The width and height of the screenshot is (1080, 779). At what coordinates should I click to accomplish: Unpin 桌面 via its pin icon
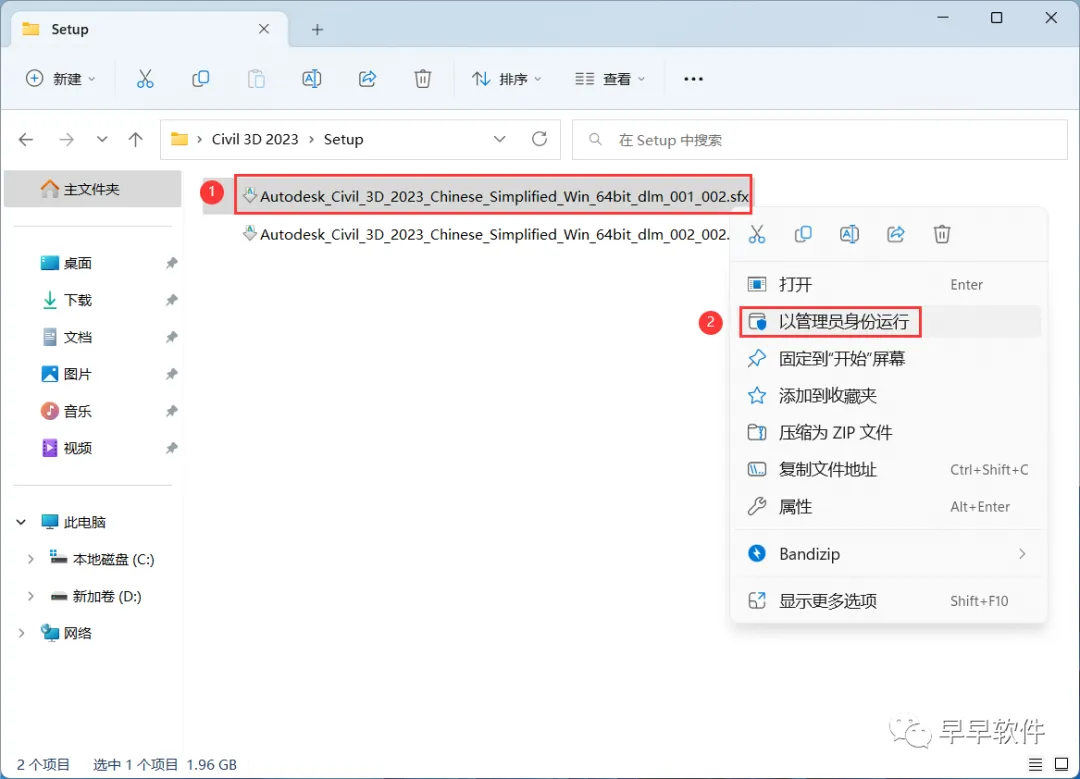click(172, 263)
